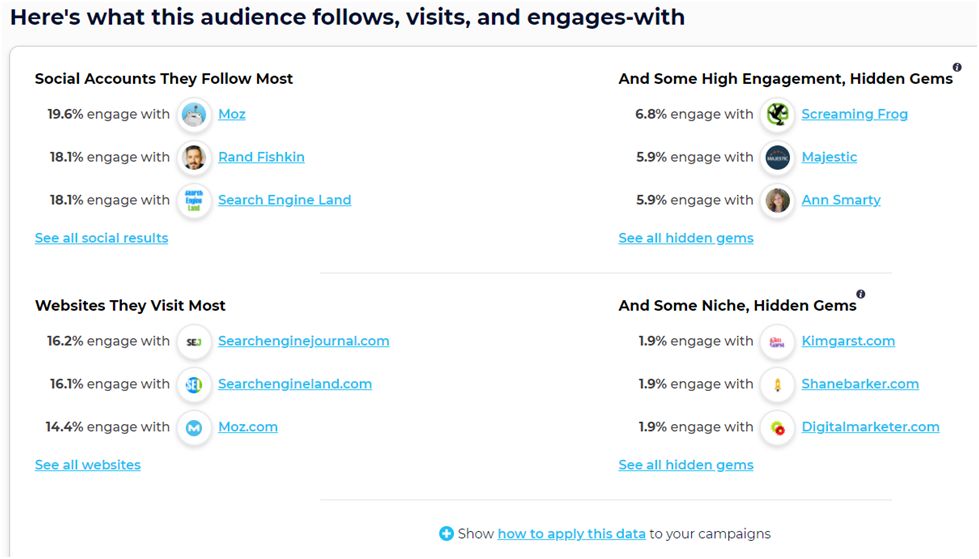Open the Kimgarst.com link
The width and height of the screenshot is (979, 559).
tap(848, 341)
